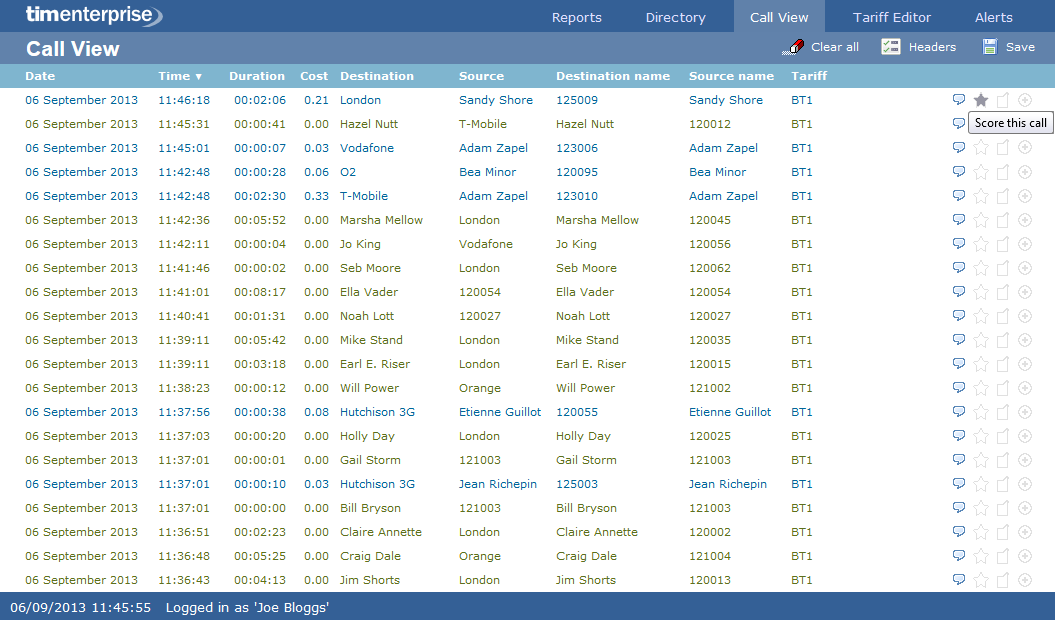Click the Source column header

pos(481,76)
